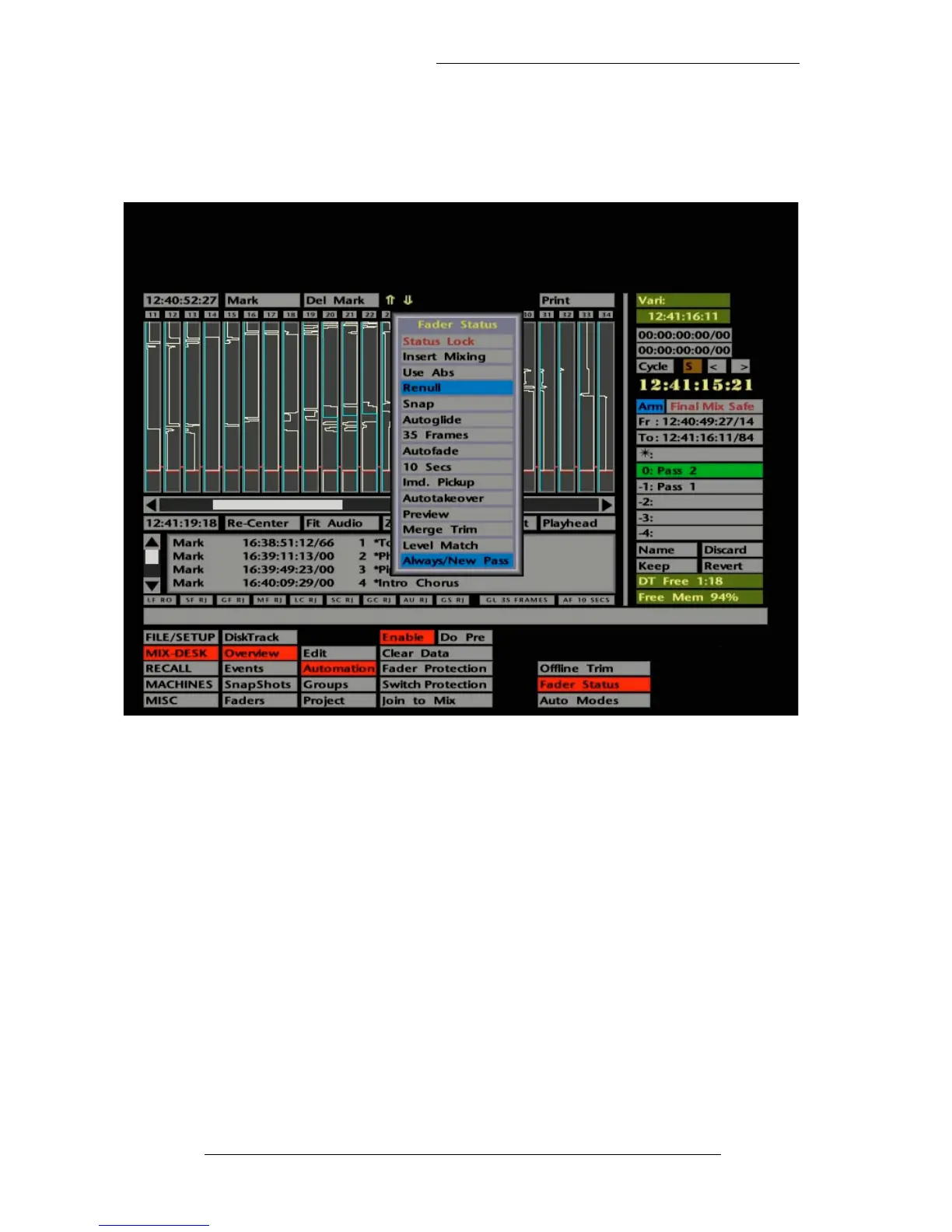The height and width of the screenshot is (1232, 952).
Task: Enable the Autofade option
Action: (x=457, y=451)
